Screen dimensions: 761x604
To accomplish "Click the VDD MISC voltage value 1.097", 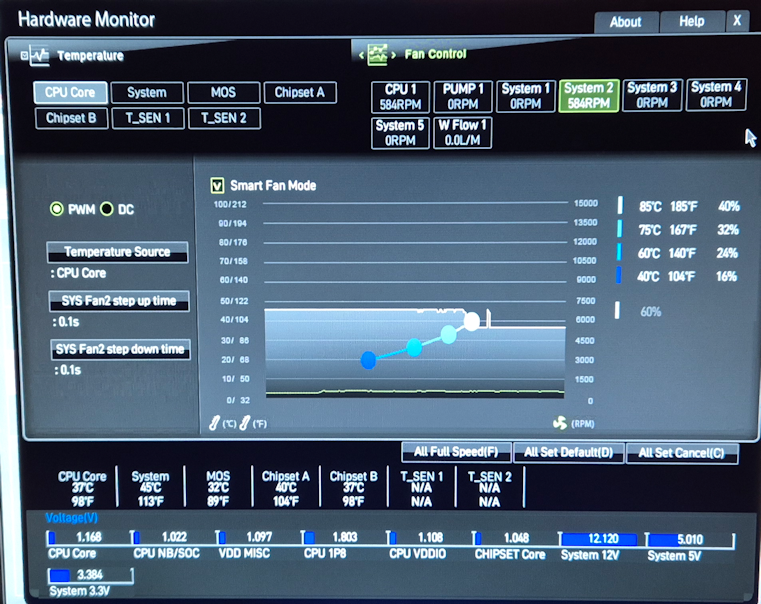I will pos(259,537).
